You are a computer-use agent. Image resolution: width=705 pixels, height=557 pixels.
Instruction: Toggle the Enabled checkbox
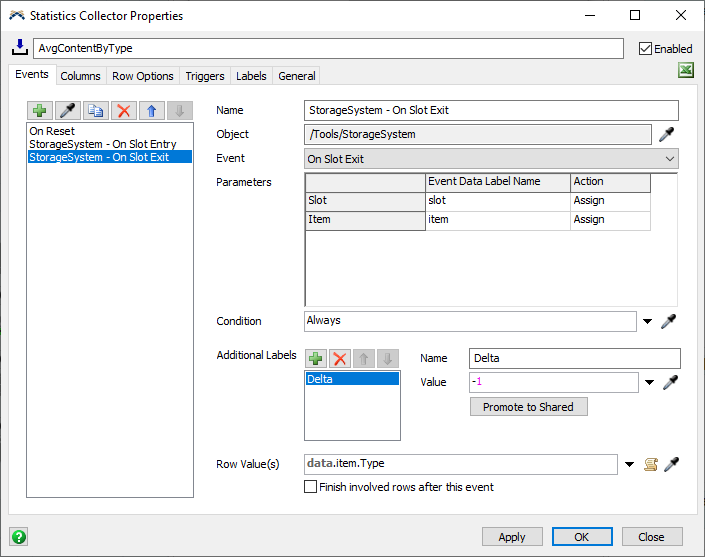click(645, 48)
